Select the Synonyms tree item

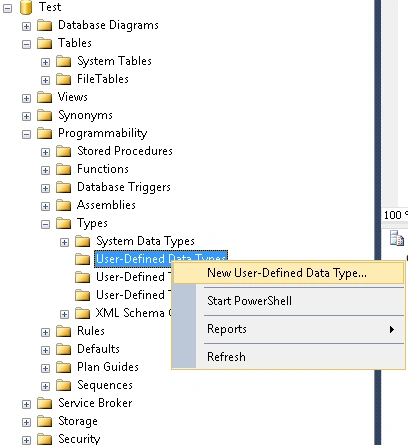[85, 115]
